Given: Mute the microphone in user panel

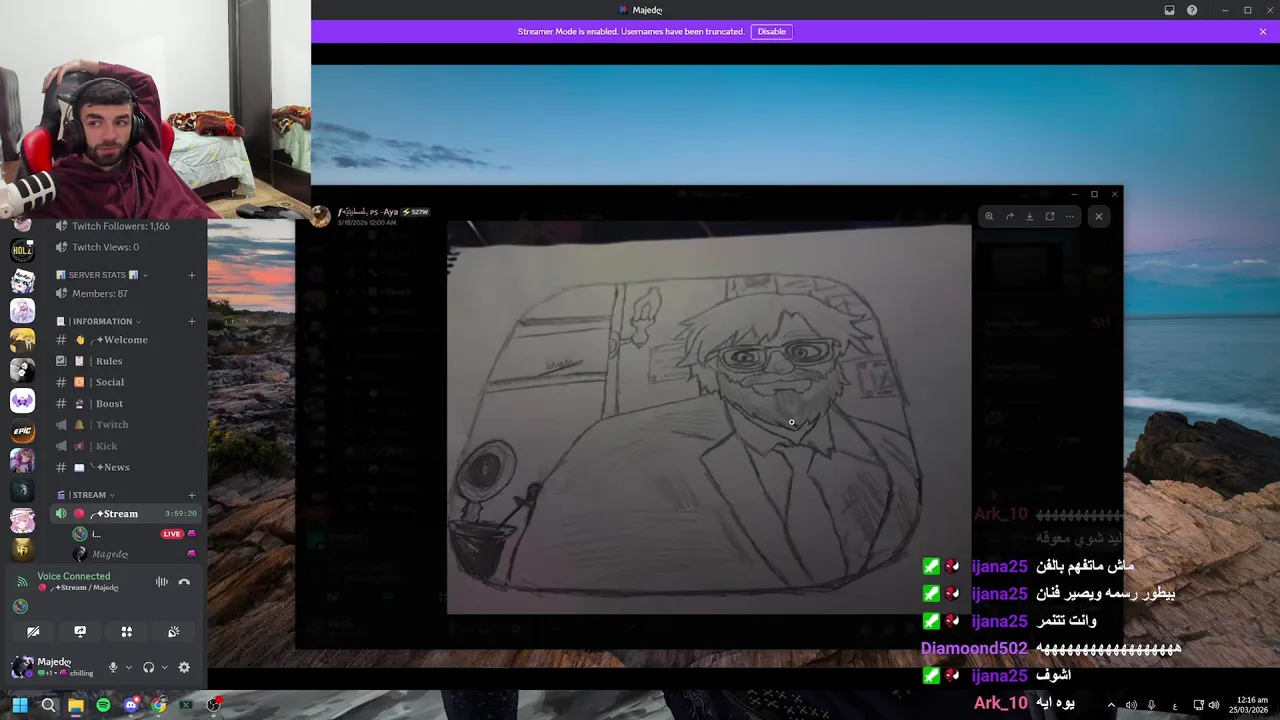Looking at the screenshot, I should coord(113,668).
